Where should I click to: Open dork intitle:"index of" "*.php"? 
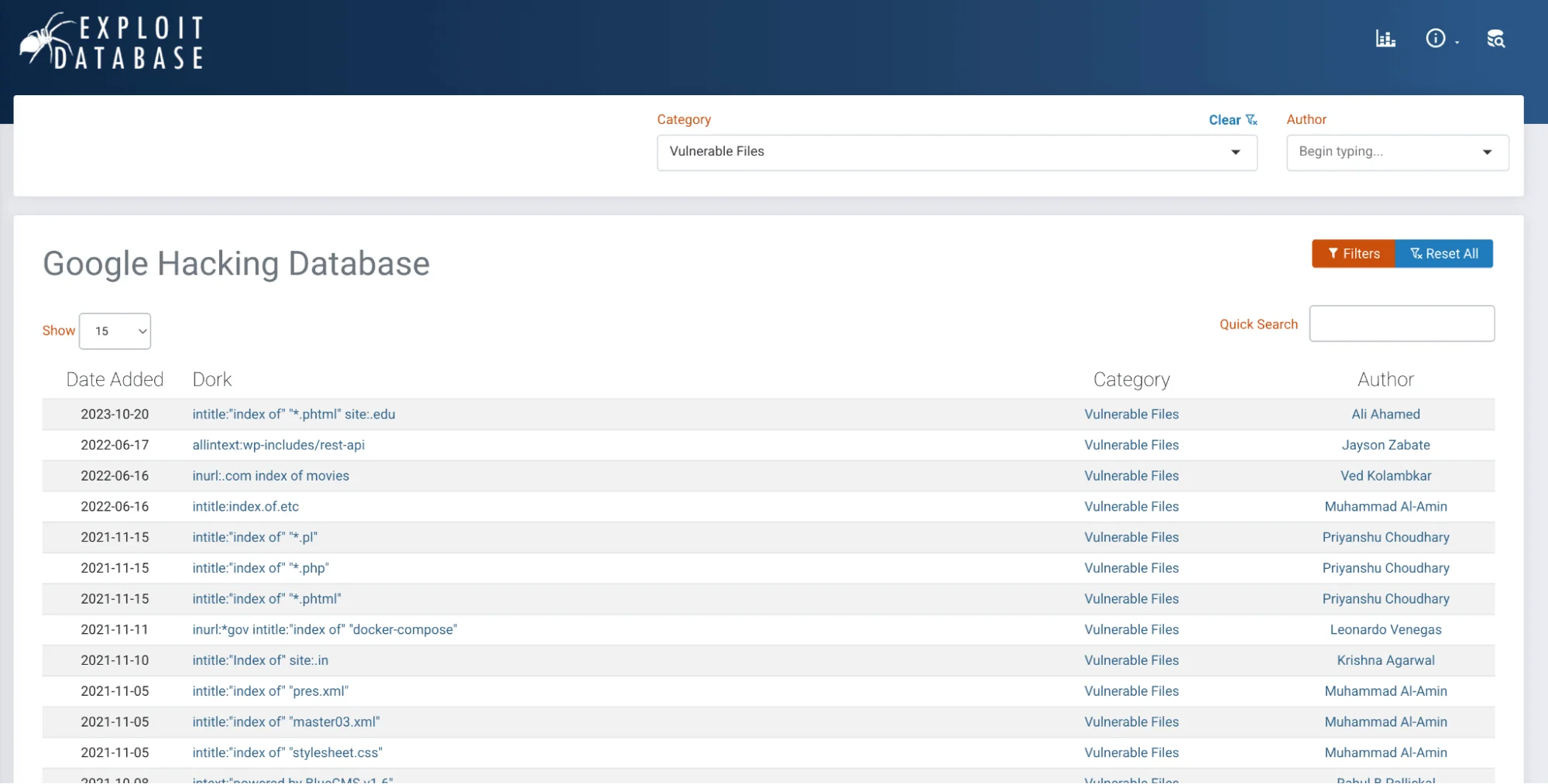260,568
